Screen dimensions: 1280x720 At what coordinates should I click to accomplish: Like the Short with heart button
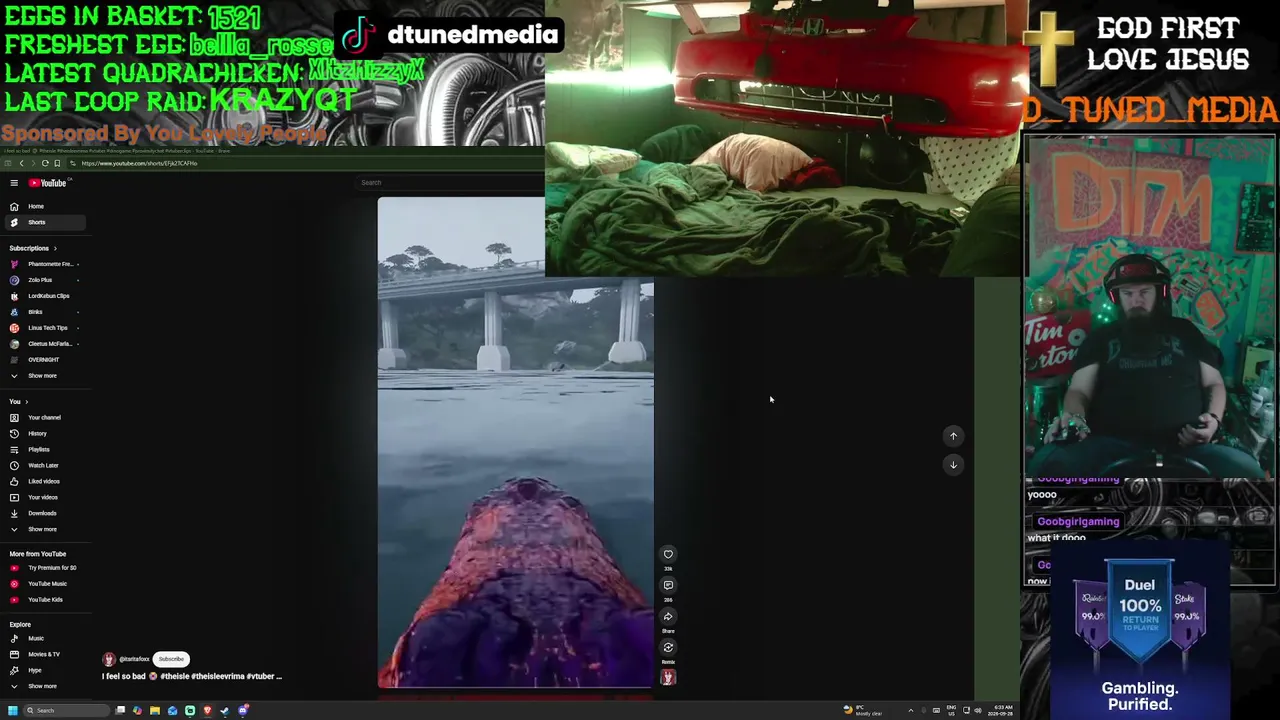668,555
